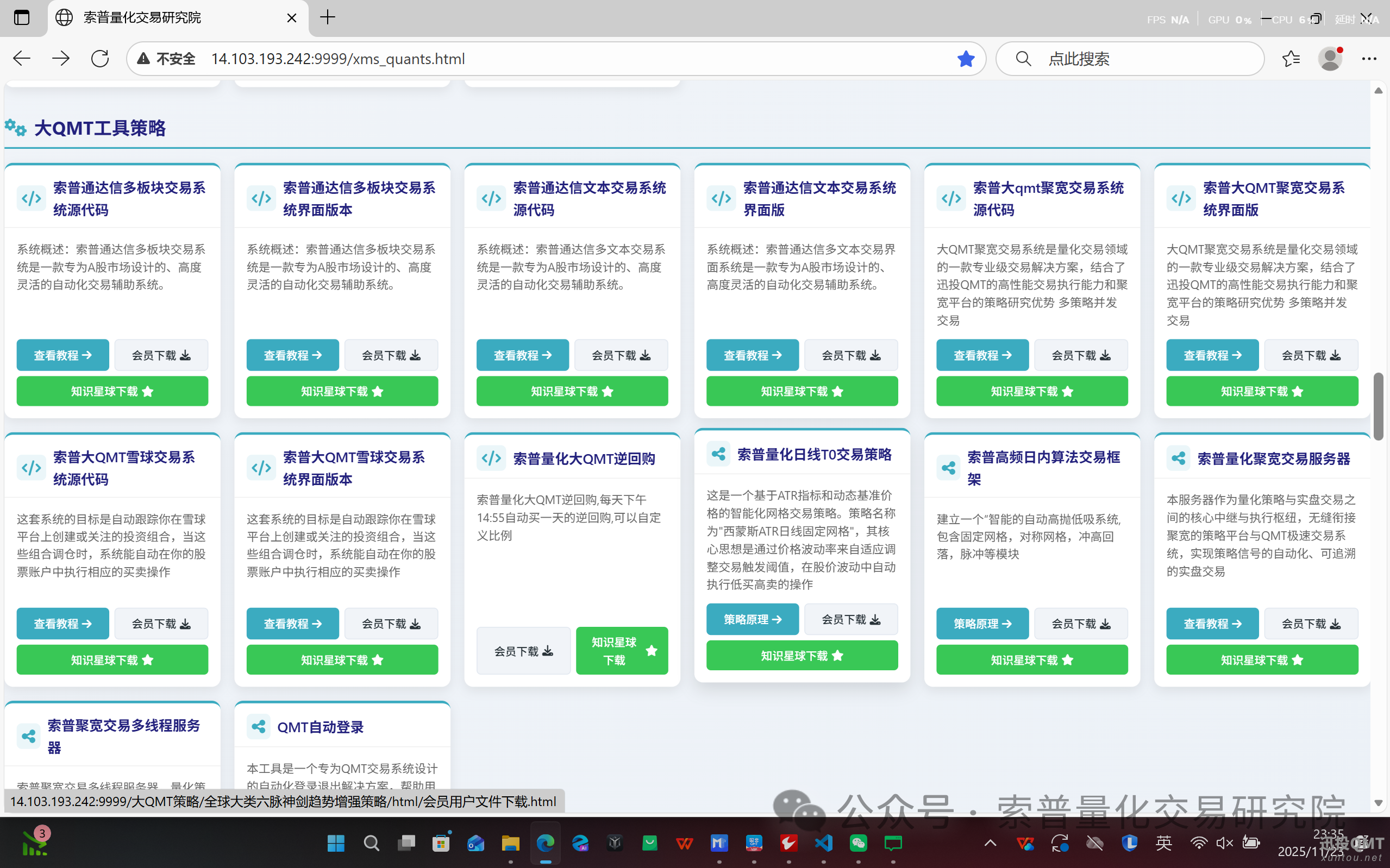Open a new browser tab
The image size is (1390, 868).
tap(327, 17)
